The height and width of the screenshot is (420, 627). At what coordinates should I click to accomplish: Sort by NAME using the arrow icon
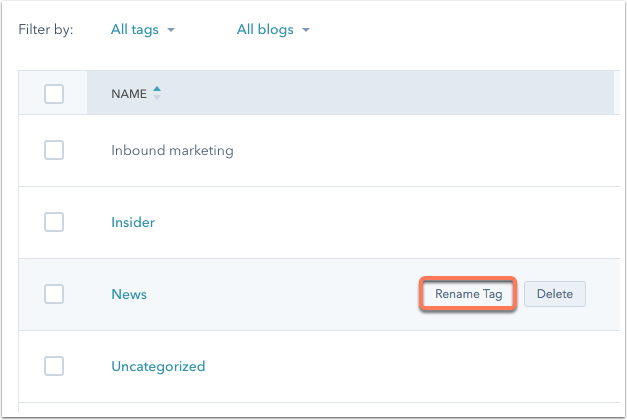157,93
